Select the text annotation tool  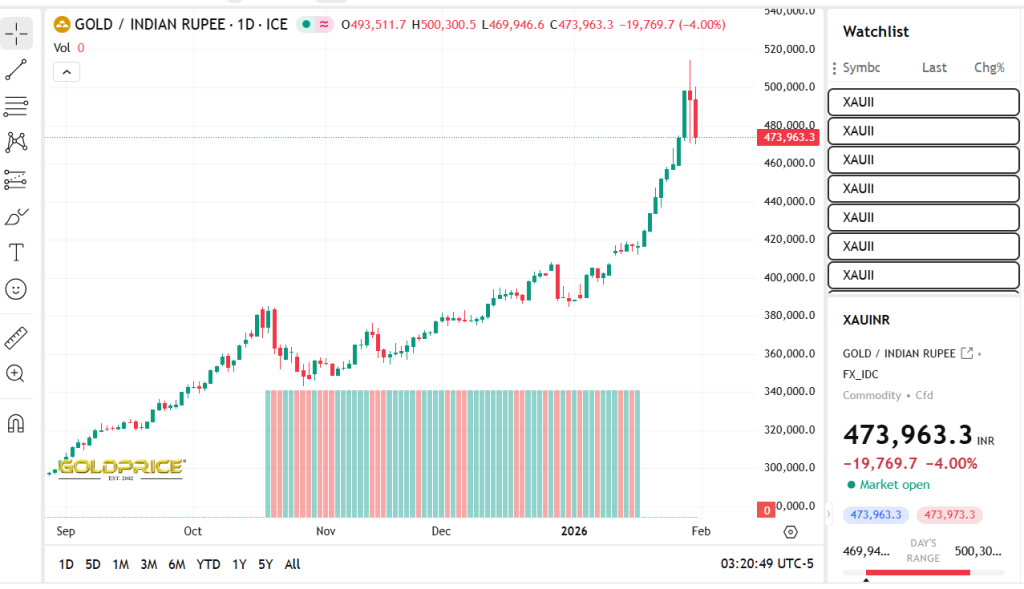coord(15,251)
